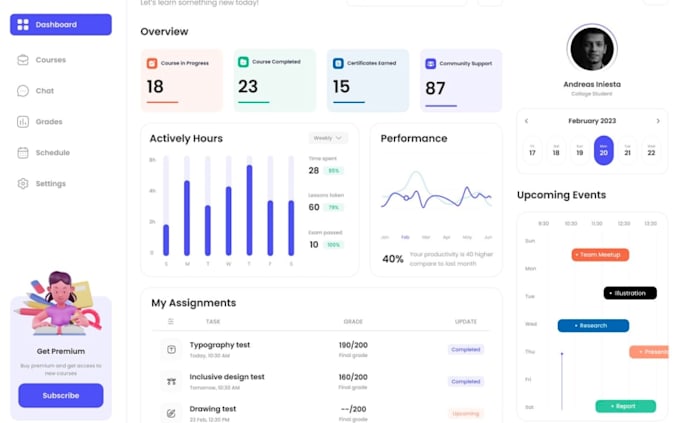Click Andreas Iniesta profile photo
Viewport: 680px width, 423px height.
[x=592, y=48]
